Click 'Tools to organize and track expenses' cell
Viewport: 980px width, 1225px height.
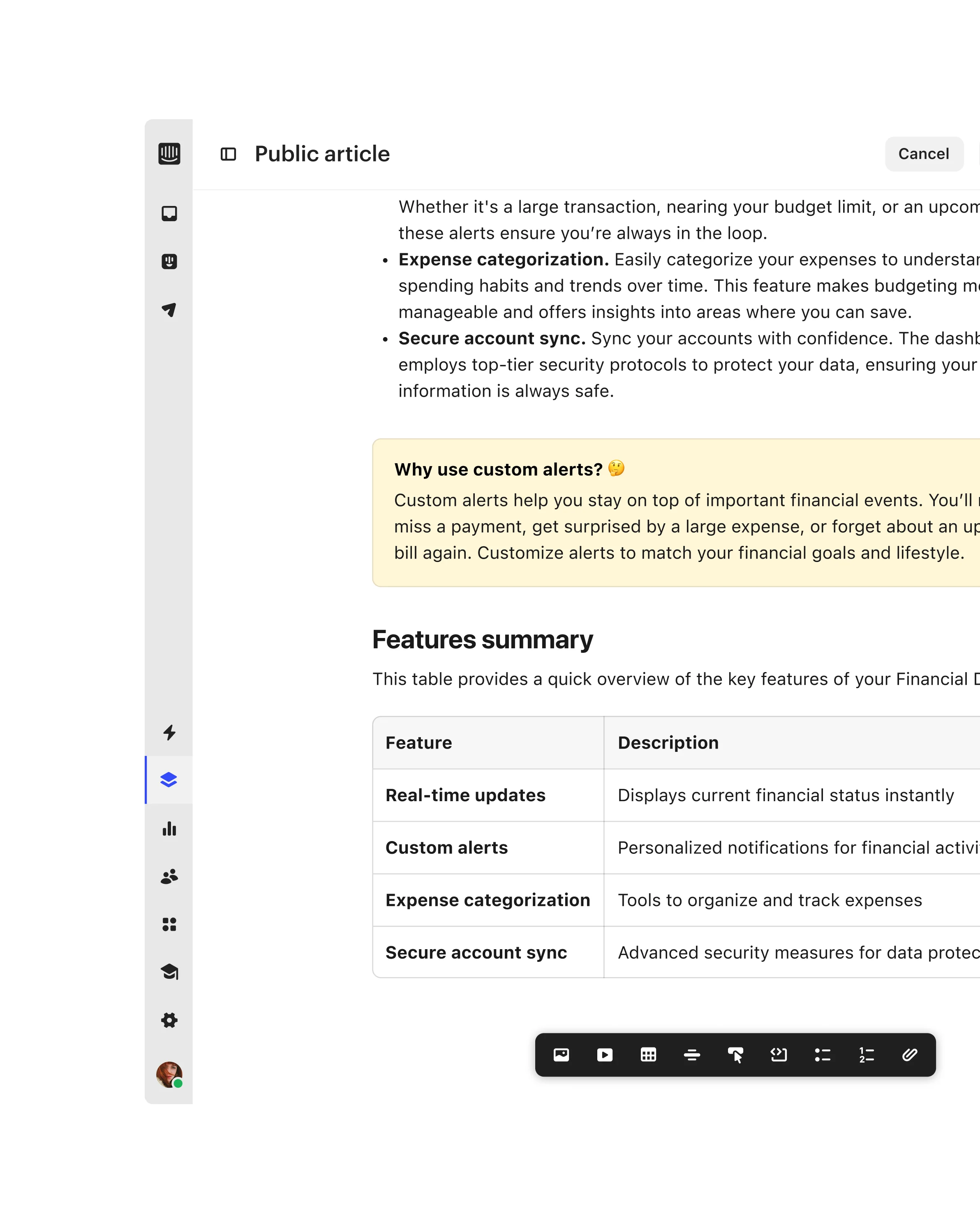pyautogui.click(x=792, y=900)
